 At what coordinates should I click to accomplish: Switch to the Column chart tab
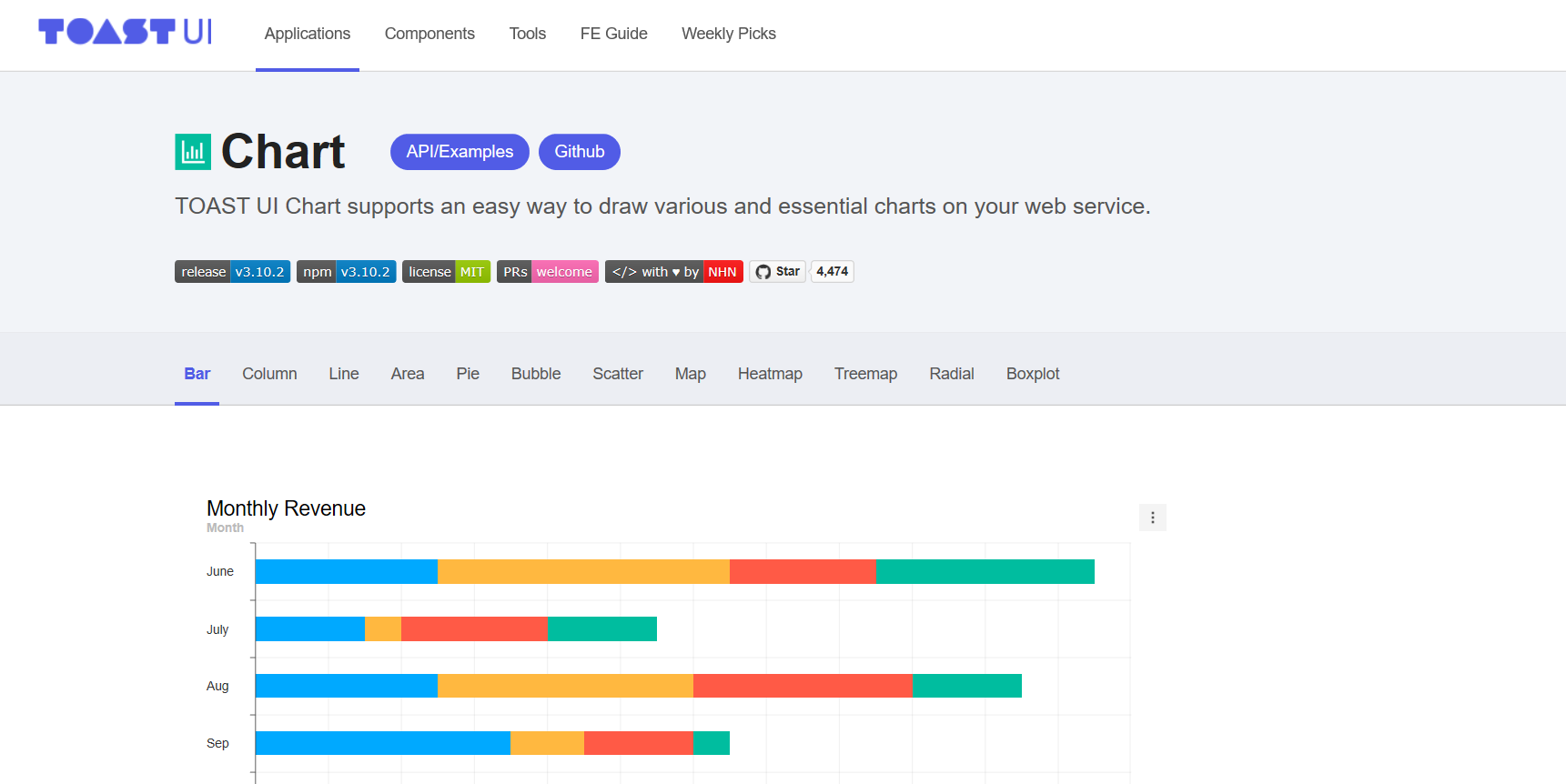click(269, 374)
